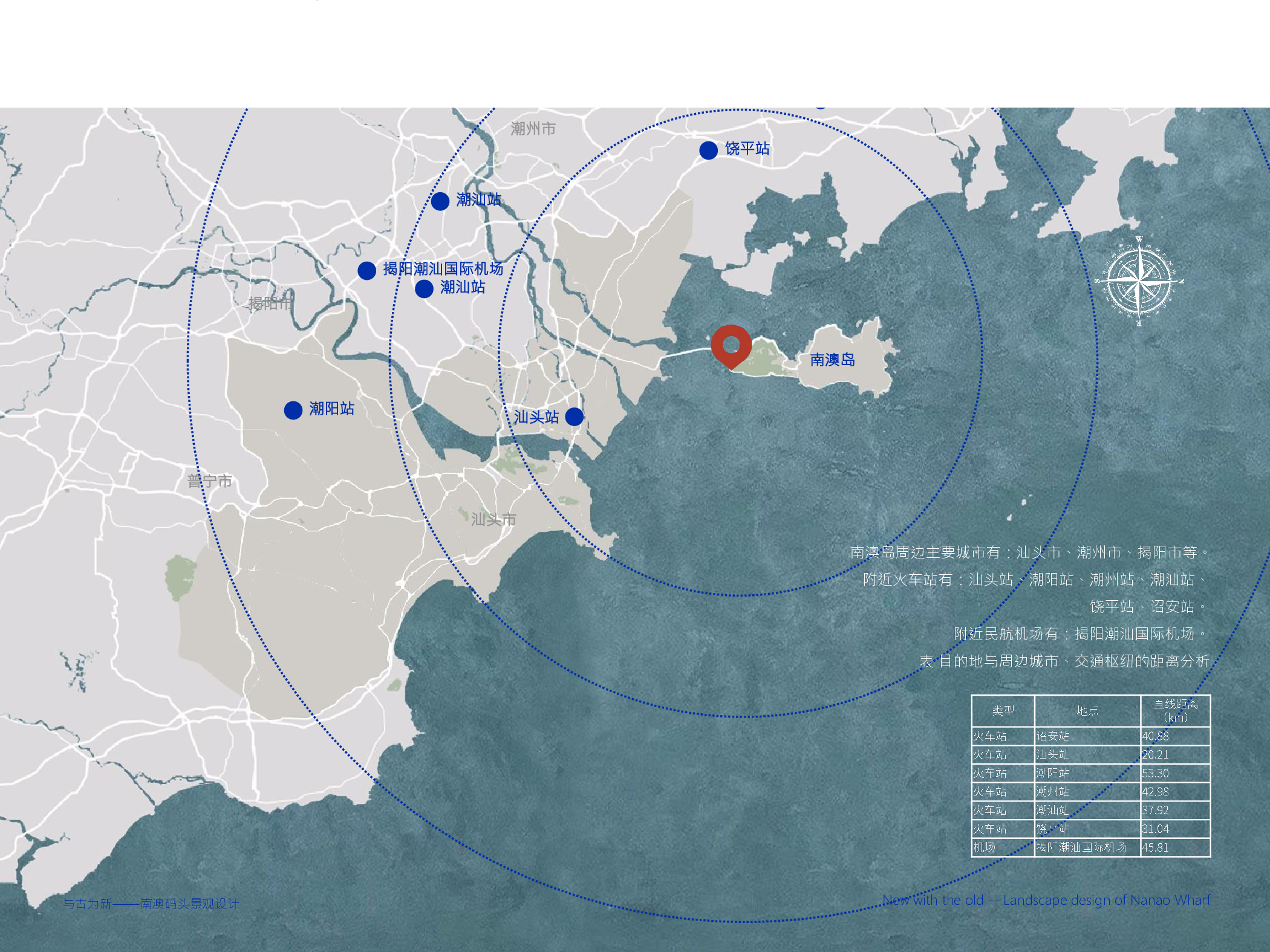The width and height of the screenshot is (1270, 952).
Task: Click the 潮汕站 dot just below the airport label
Action: pyautogui.click(x=424, y=288)
